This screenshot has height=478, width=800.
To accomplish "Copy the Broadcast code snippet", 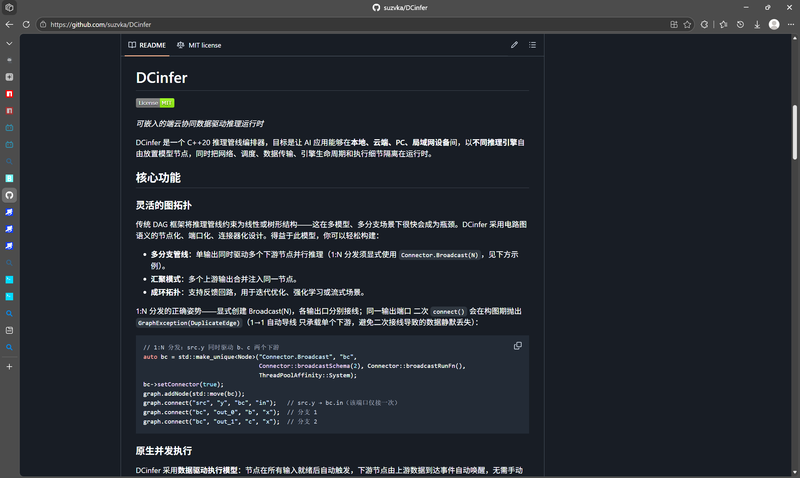I will [517, 346].
